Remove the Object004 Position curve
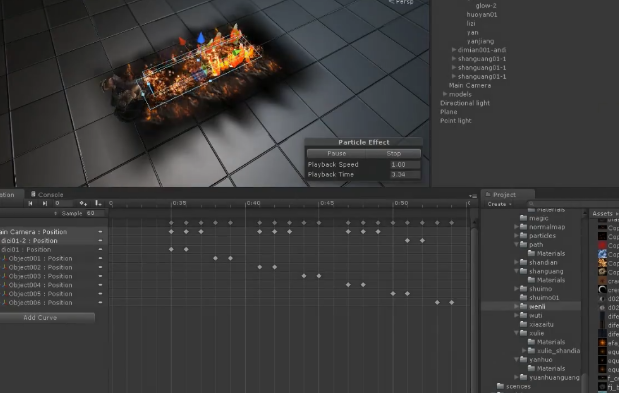 coord(100,285)
